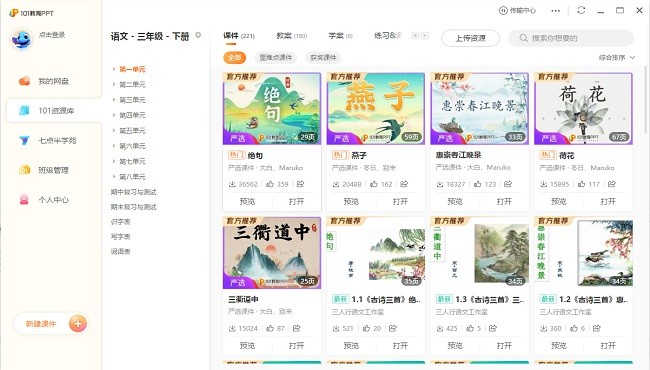Select 期末复习与测试 in the list
Screen dimensions: 650x370
click(x=133, y=207)
